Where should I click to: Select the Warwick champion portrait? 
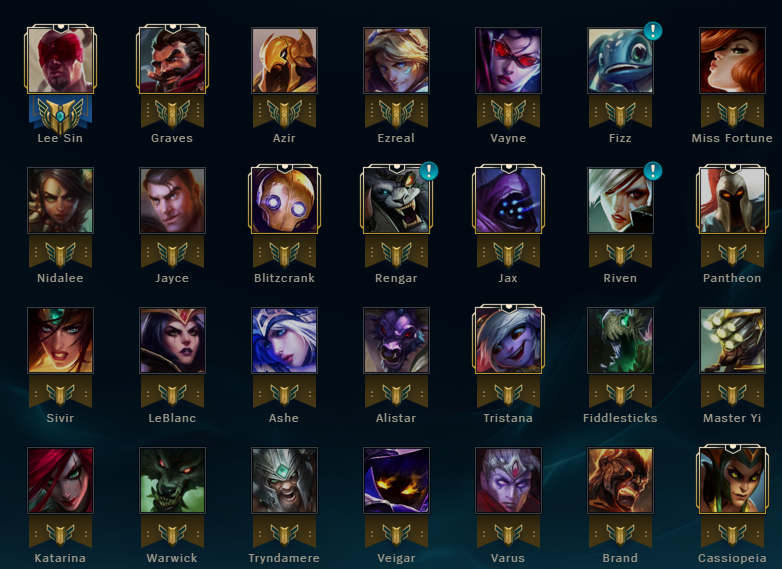(x=172, y=481)
